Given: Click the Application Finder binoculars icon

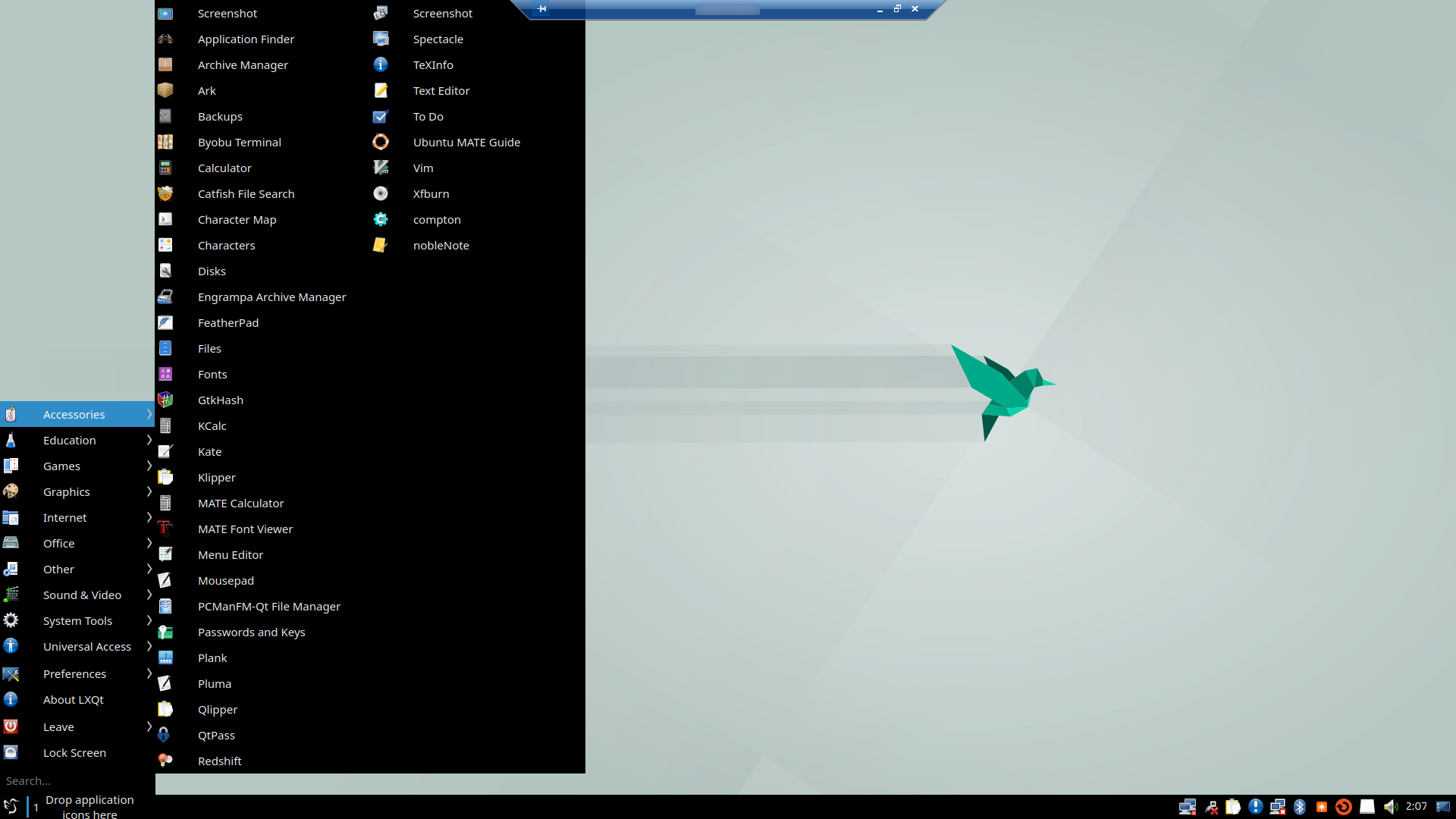Looking at the screenshot, I should [x=165, y=39].
